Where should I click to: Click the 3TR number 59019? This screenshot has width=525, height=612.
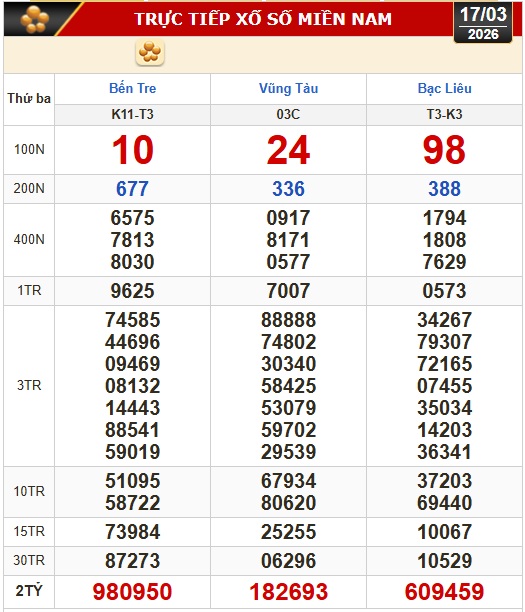132,452
